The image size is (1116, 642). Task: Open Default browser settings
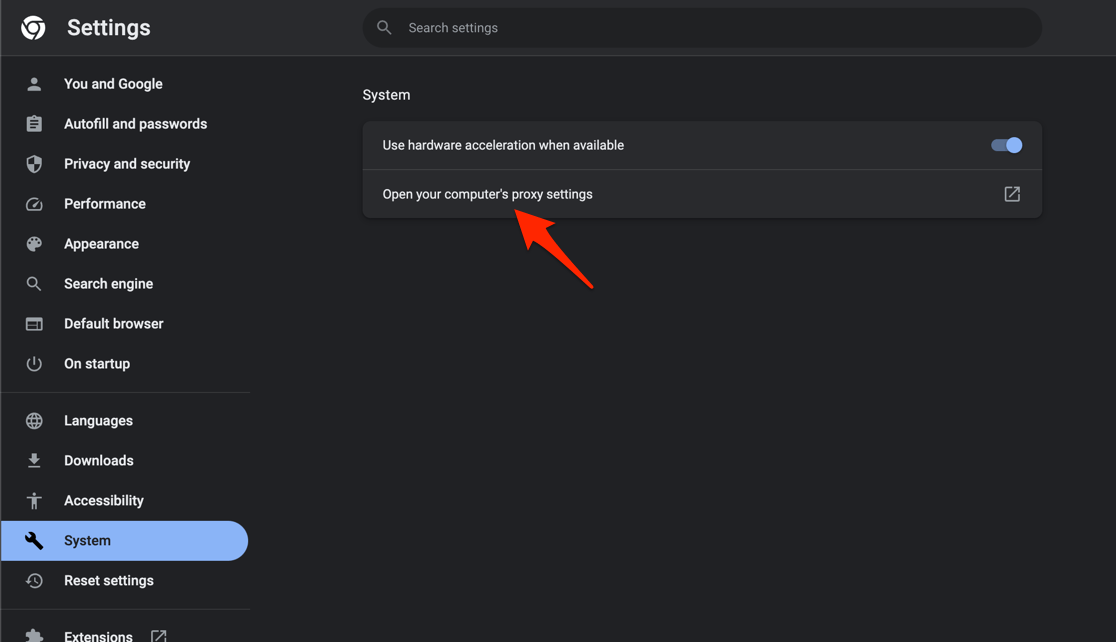[113, 324]
